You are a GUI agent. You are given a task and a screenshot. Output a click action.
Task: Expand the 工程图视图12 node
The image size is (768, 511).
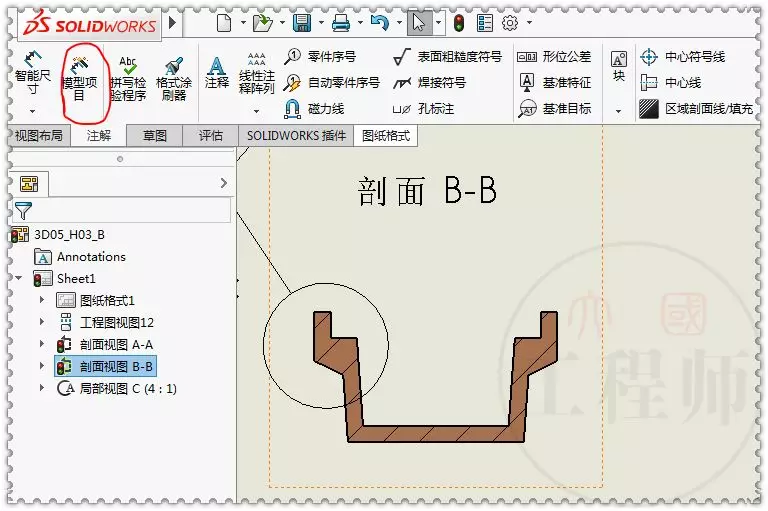pyautogui.click(x=42, y=322)
